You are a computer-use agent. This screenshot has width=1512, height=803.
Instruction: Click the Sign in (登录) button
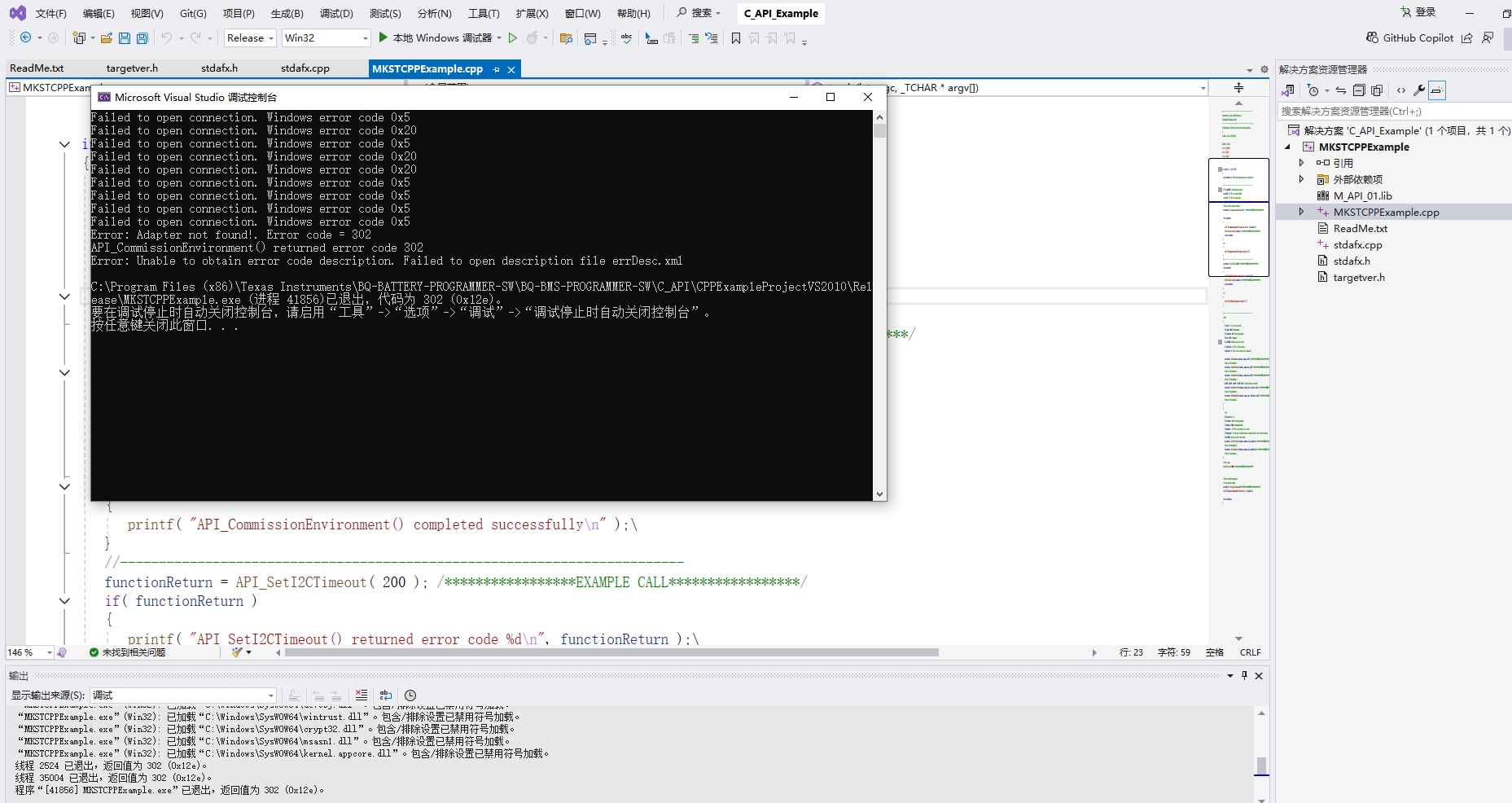pos(1418,12)
